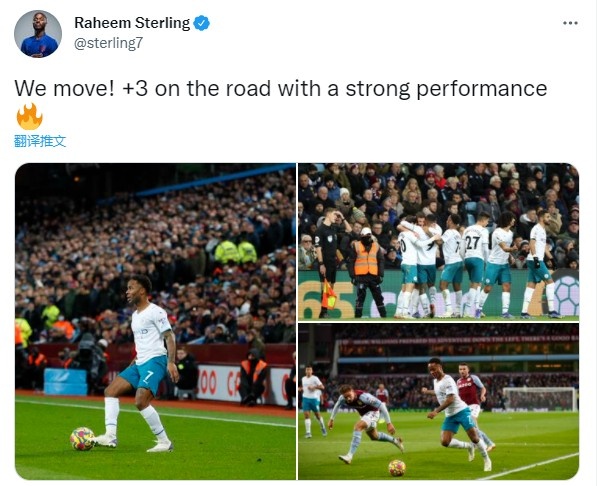This screenshot has height=486, width=597.
Task: Click the yellow-jacketed stewards in the crowd
Action: pyautogui.click(x=236, y=252)
